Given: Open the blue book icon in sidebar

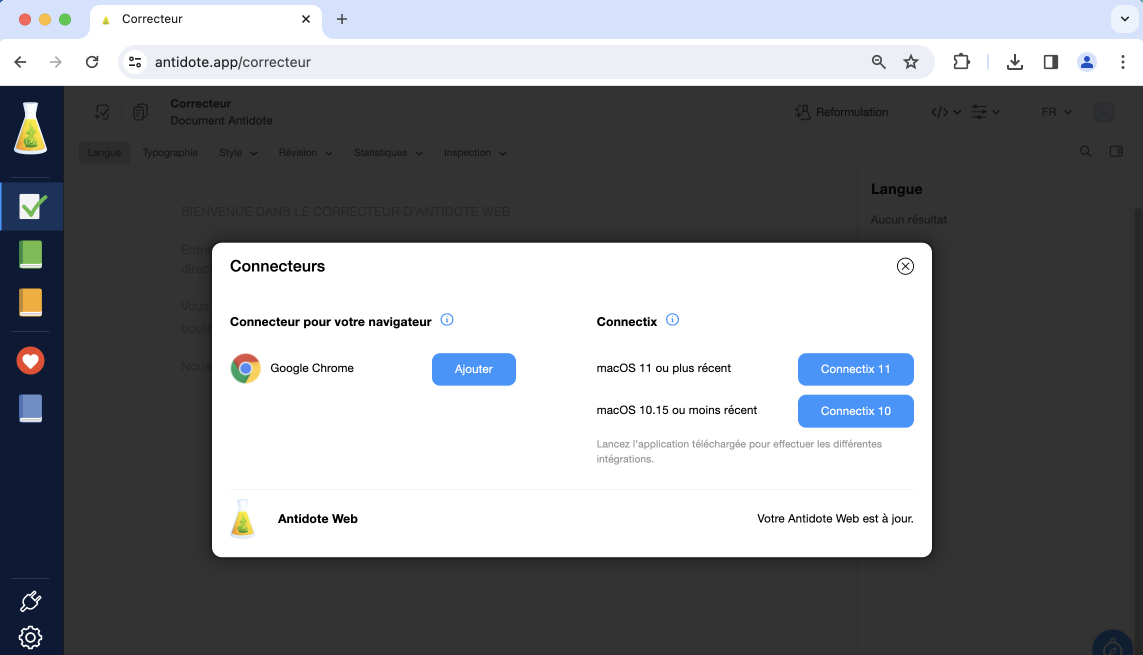Looking at the screenshot, I should (31, 408).
